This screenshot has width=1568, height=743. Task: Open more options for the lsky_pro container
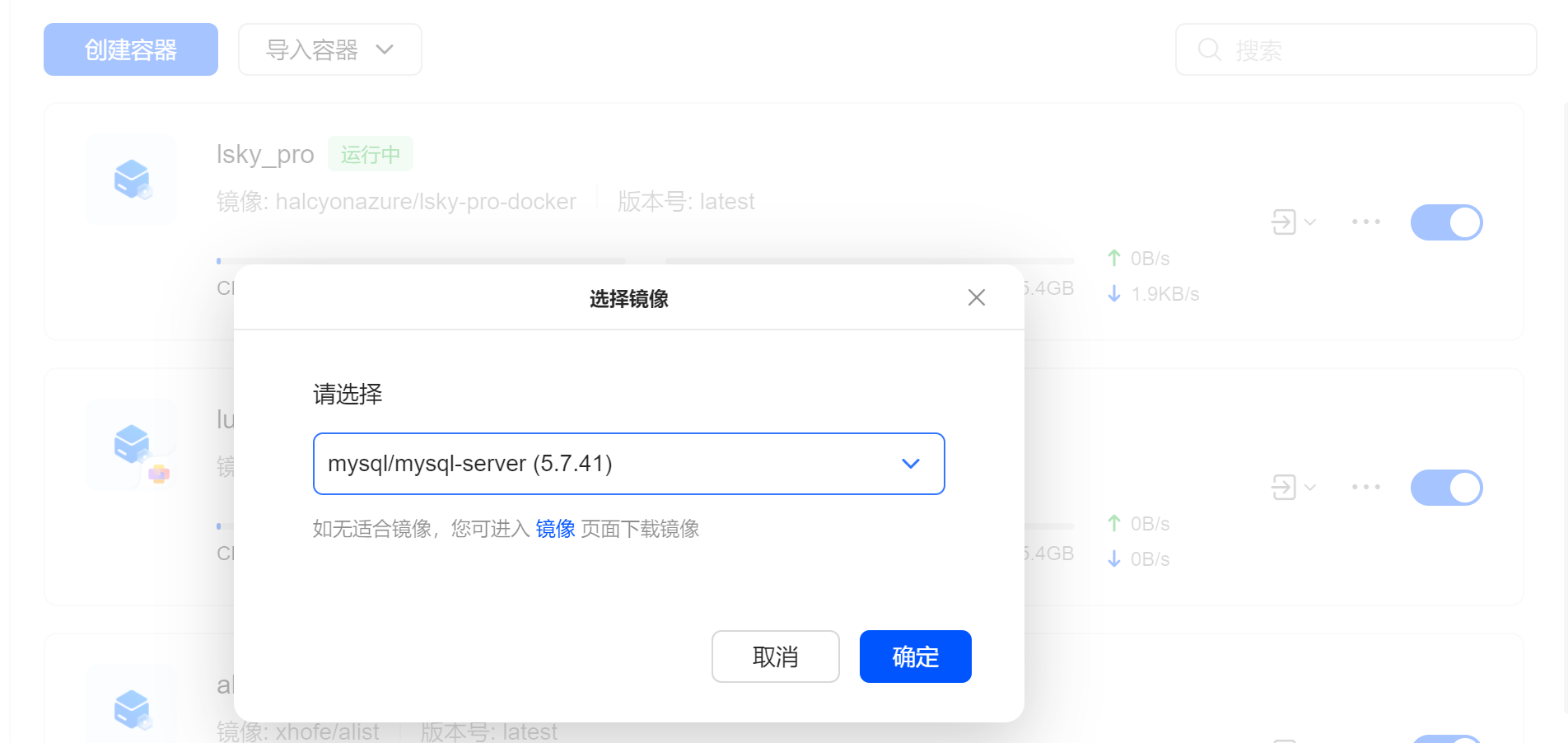point(1366,222)
